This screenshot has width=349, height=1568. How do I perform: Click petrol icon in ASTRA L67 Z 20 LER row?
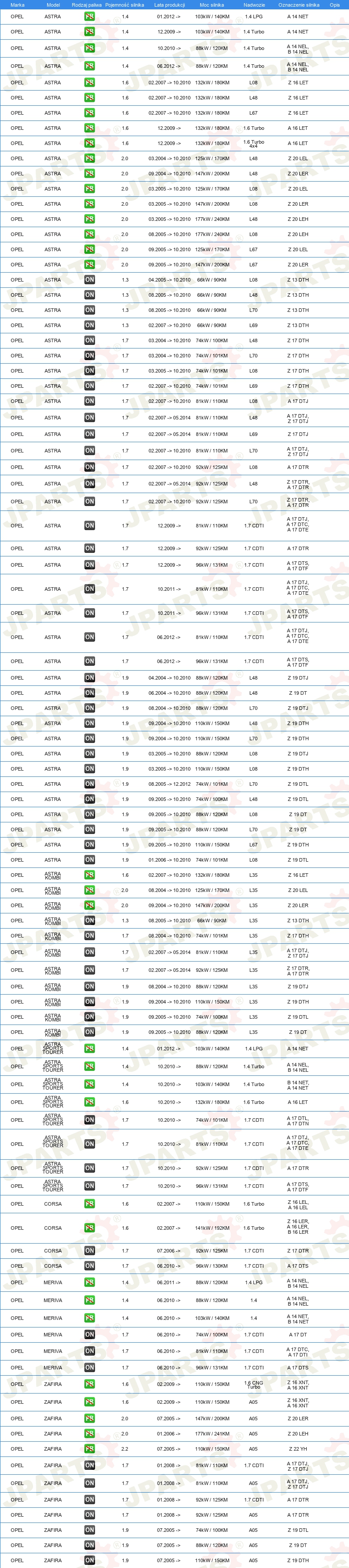[90, 265]
